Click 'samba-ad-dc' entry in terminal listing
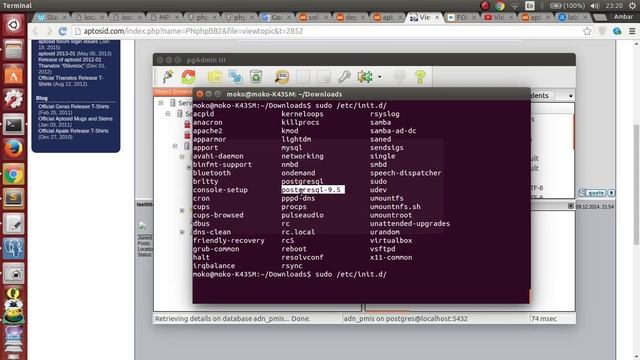 (x=393, y=131)
